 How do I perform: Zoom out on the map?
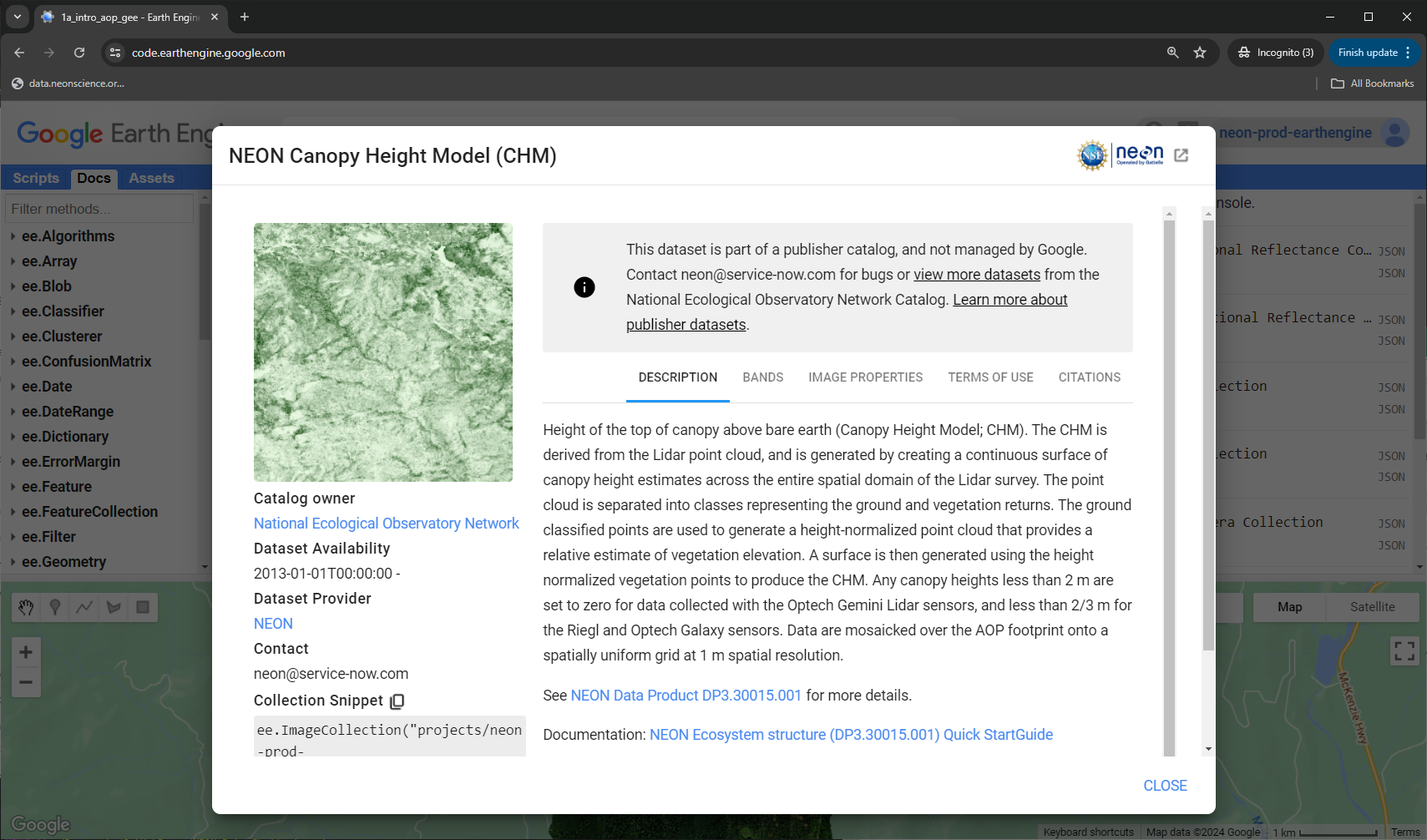(x=26, y=682)
